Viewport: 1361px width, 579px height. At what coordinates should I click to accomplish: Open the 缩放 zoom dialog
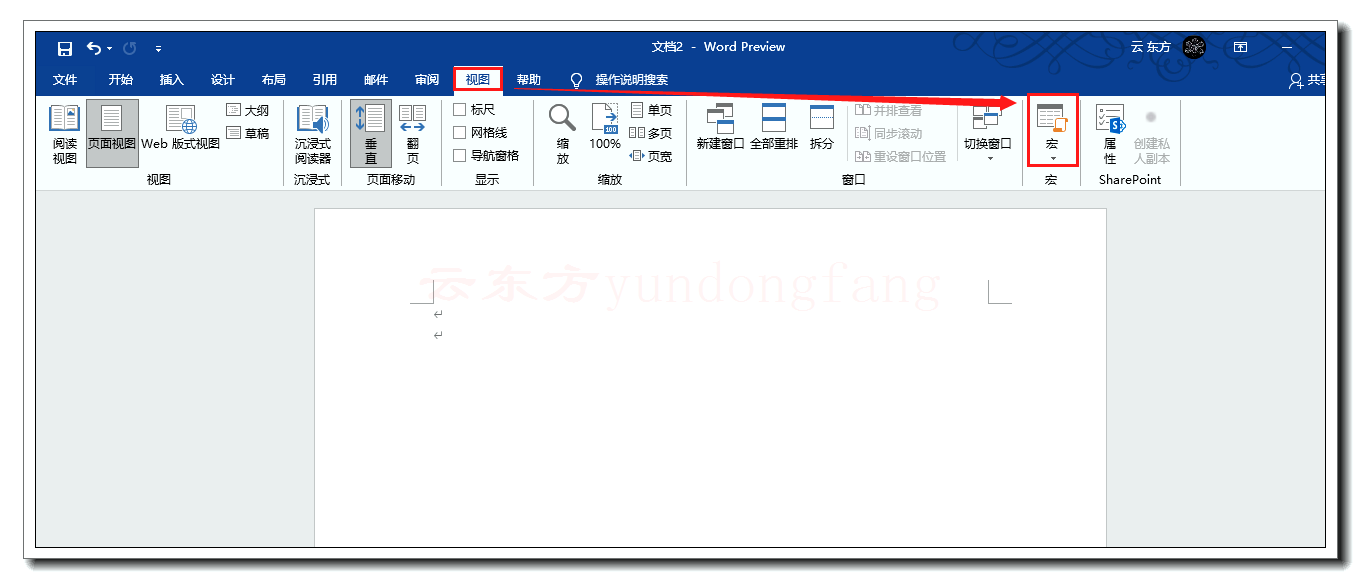pos(563,134)
